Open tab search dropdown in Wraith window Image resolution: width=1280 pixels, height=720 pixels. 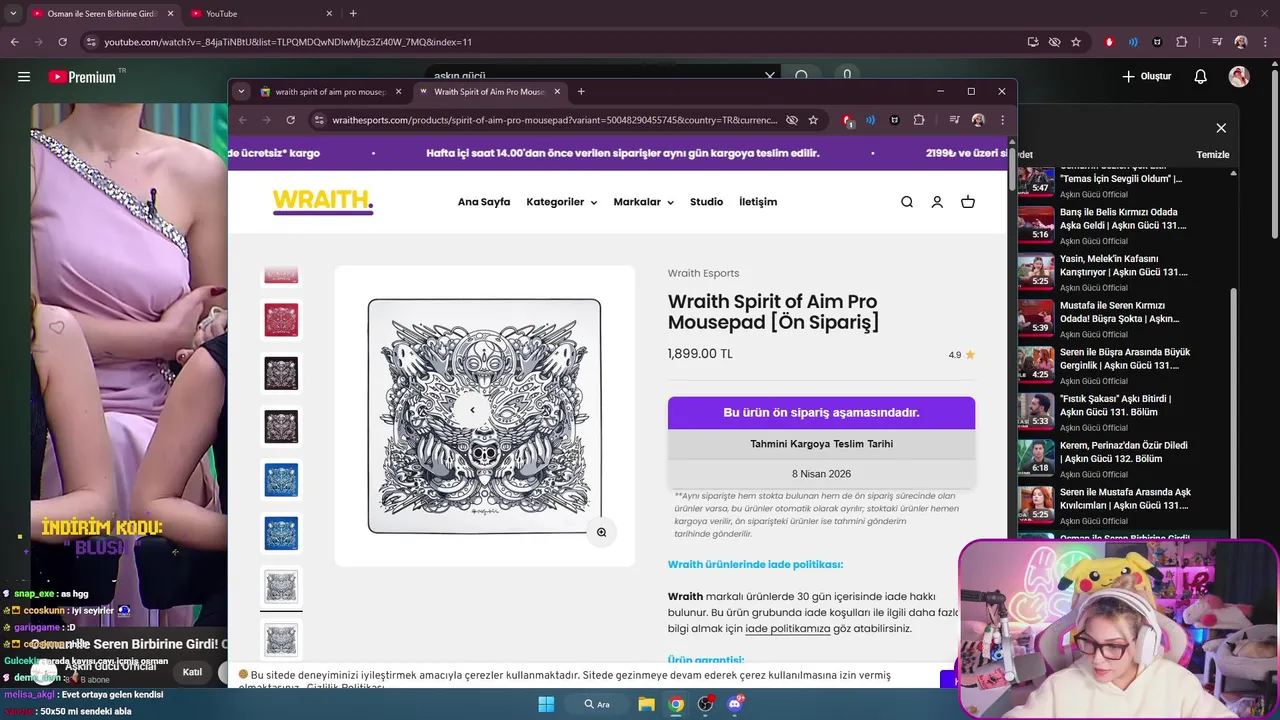pos(241,91)
